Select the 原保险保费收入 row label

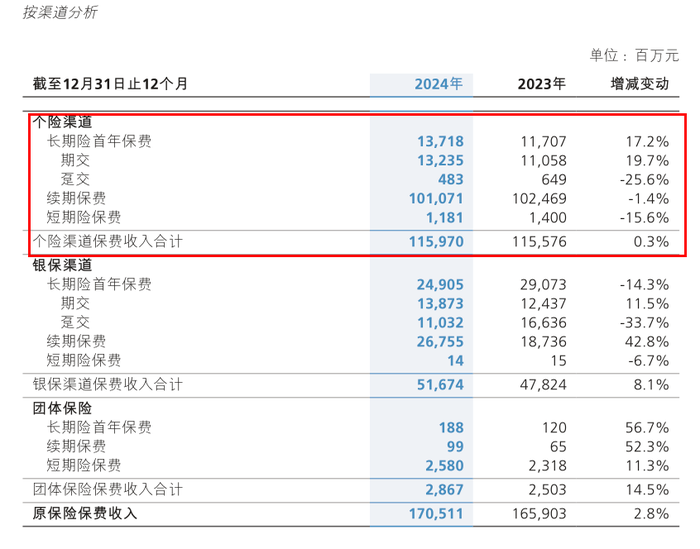click(x=85, y=513)
